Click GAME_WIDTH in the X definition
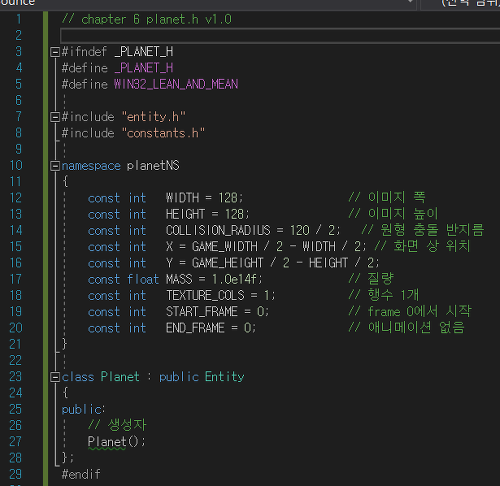This screenshot has height=486, width=500. (x=225, y=247)
